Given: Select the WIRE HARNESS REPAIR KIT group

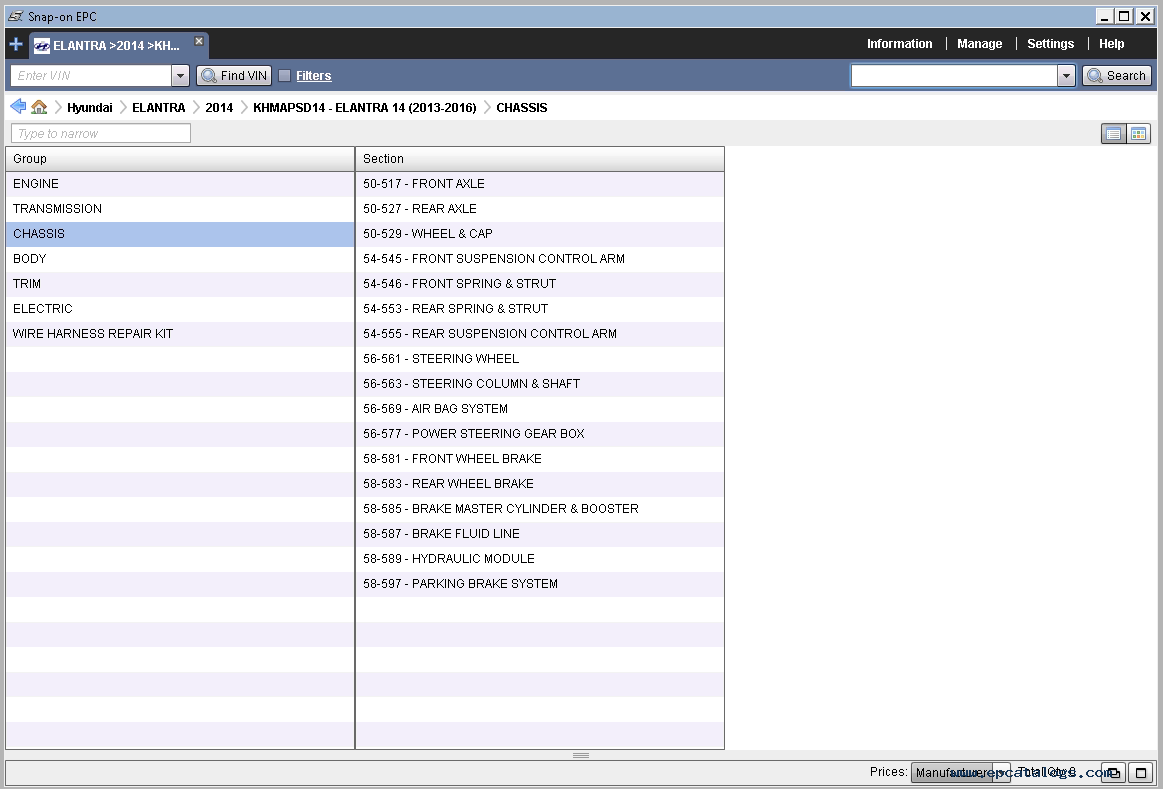Looking at the screenshot, I should tap(180, 334).
